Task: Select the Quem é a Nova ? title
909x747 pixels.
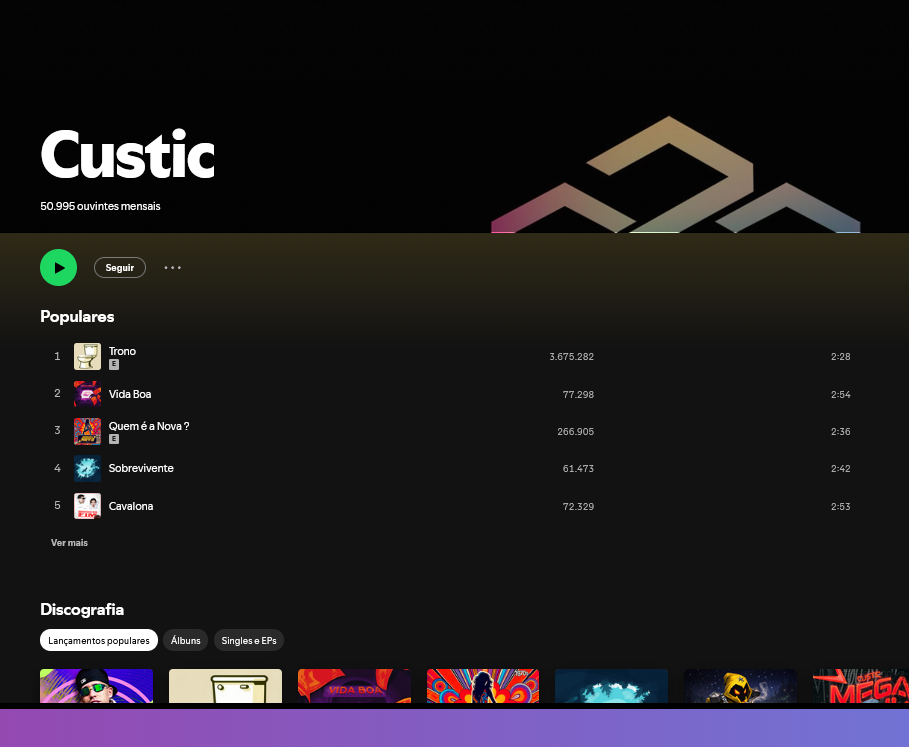Action: click(x=149, y=426)
